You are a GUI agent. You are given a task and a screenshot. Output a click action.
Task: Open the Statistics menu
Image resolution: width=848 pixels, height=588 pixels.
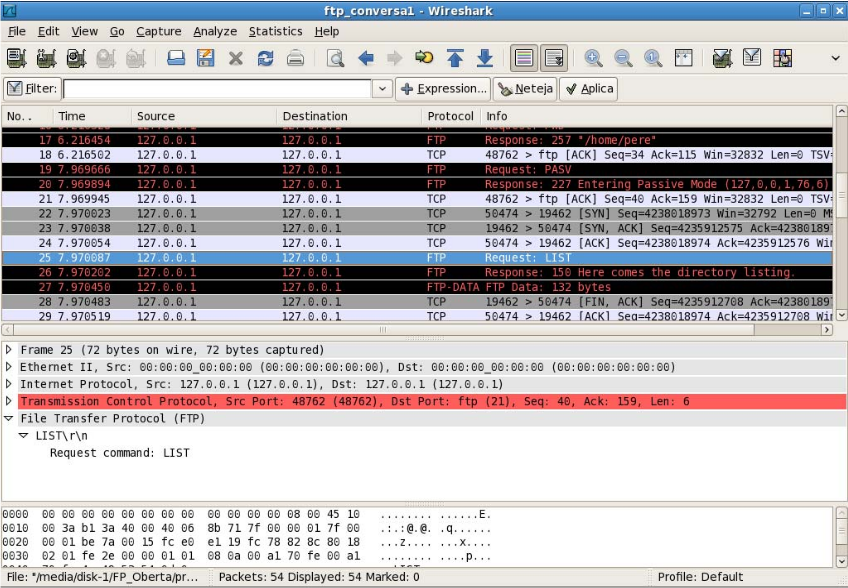coord(275,31)
